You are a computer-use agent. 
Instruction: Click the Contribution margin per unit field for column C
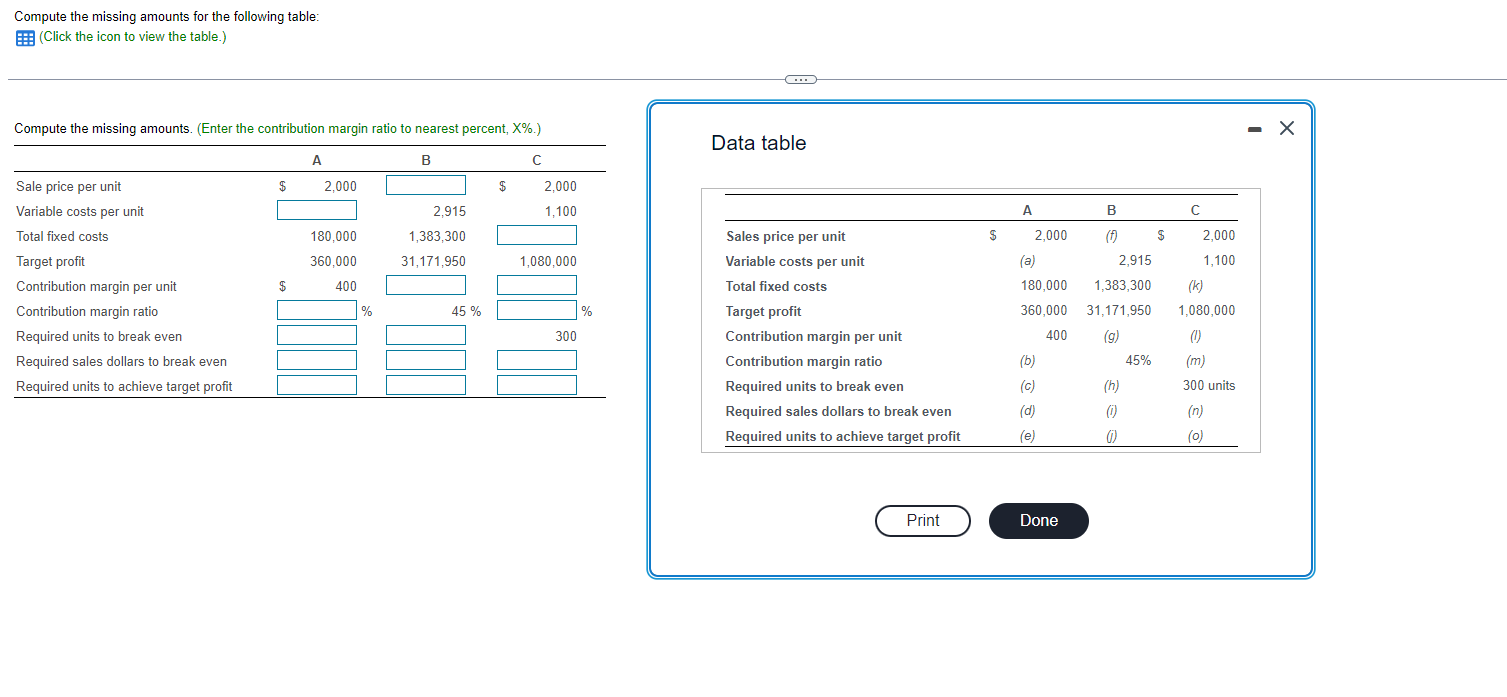pyautogui.click(x=536, y=284)
